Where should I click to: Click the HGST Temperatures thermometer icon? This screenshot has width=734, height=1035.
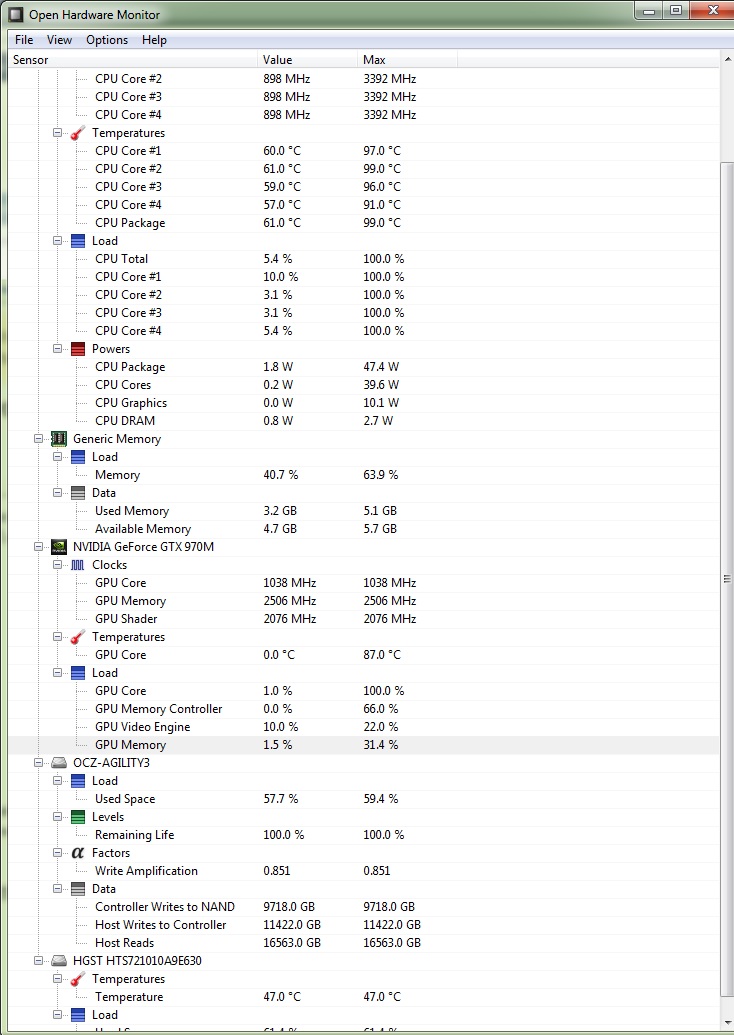coord(78,979)
